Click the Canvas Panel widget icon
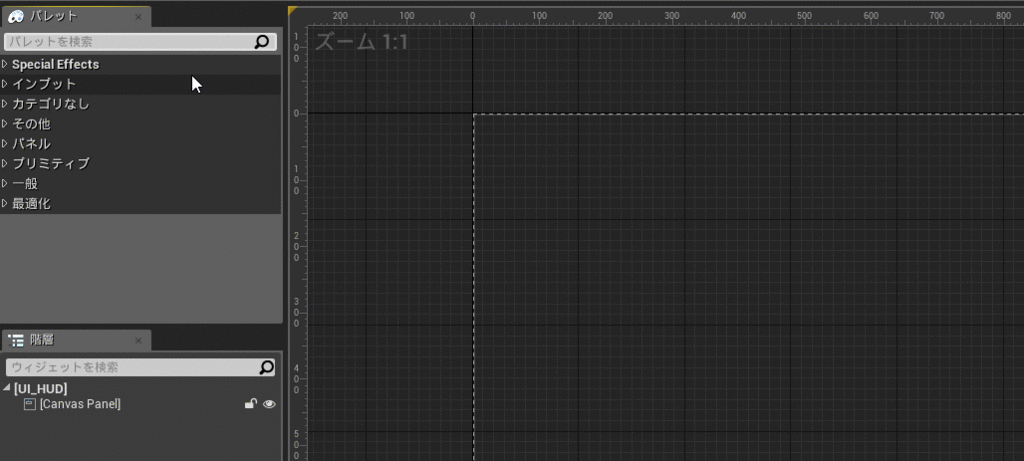The image size is (1024, 461). coord(29,404)
